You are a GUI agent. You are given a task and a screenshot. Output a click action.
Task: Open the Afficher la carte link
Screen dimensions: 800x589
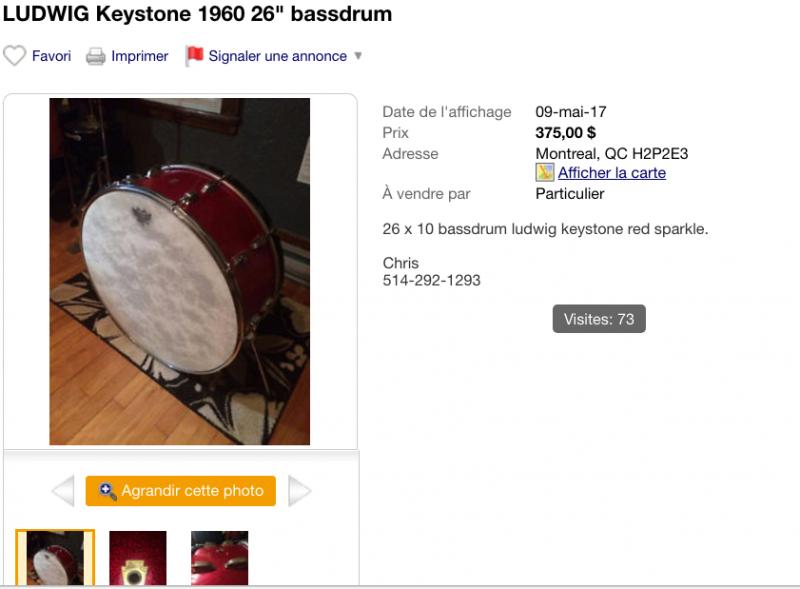click(x=611, y=173)
